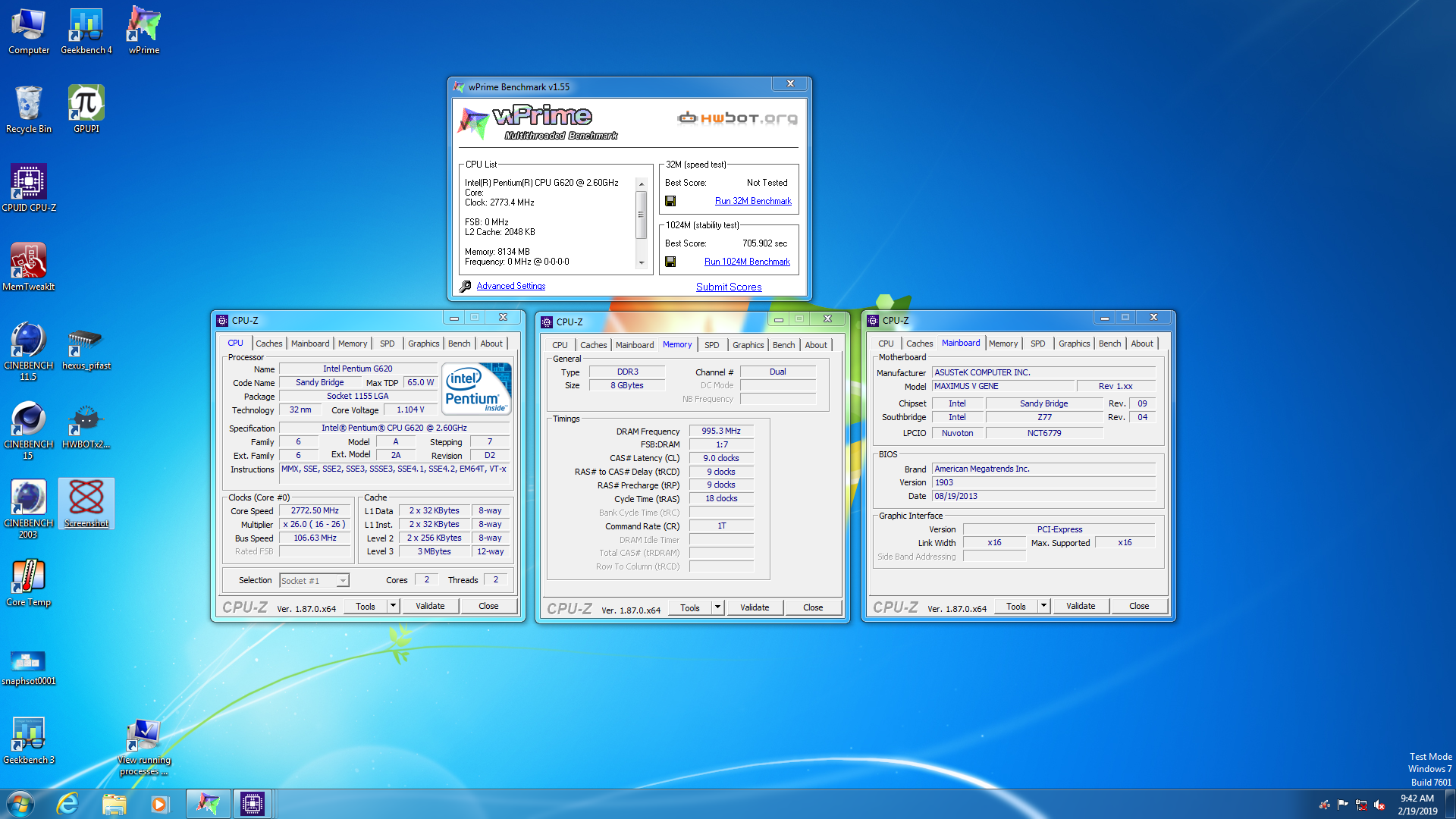Open the hexus_pifast desktop icon
The image size is (1456, 819).
[x=86, y=347]
